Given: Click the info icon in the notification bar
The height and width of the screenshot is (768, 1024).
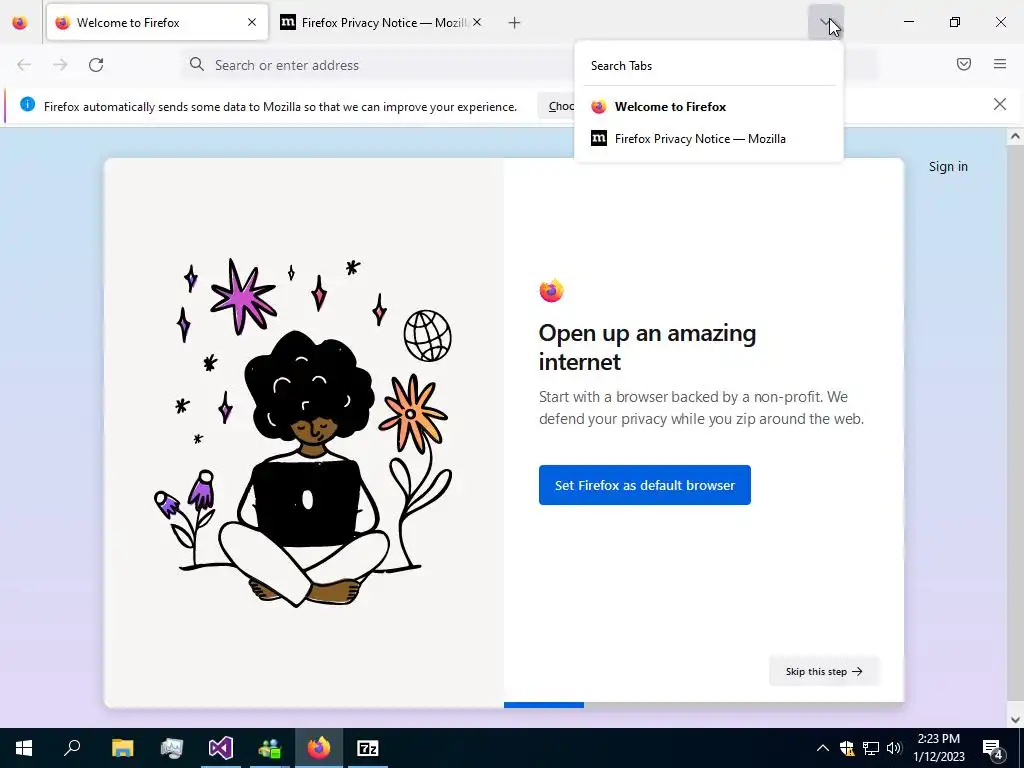Looking at the screenshot, I should [27, 104].
